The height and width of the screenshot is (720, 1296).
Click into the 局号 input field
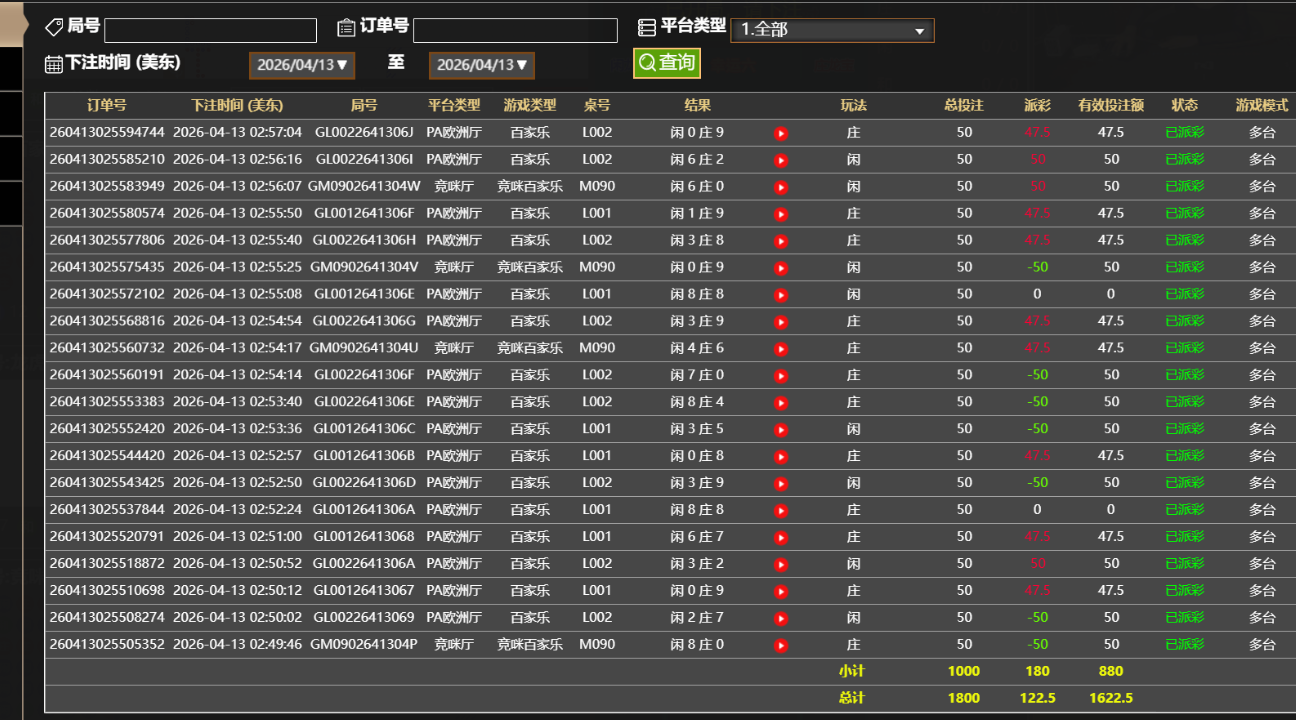pos(210,30)
